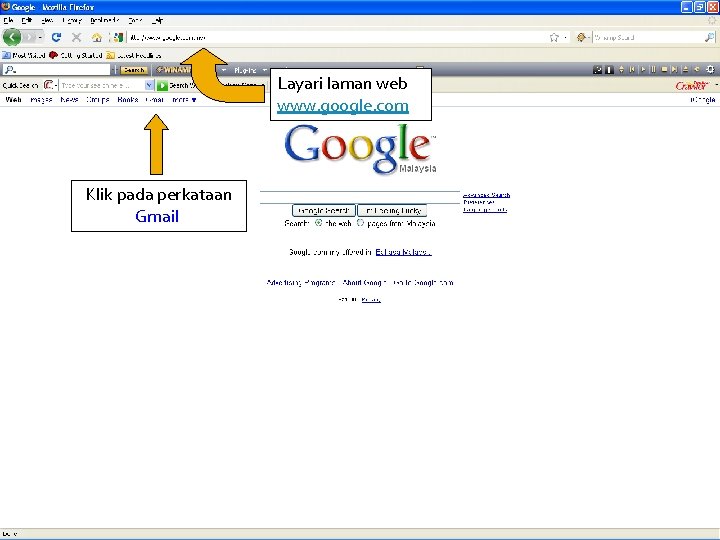Open the File menu
Screen dimensions: 720x540
pyautogui.click(x=8, y=21)
